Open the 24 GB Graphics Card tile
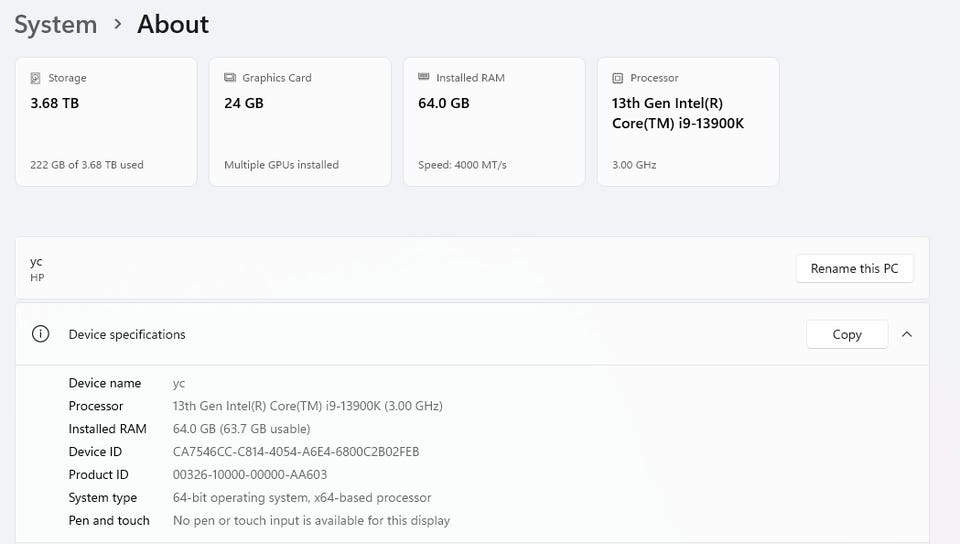The width and height of the screenshot is (960, 544). pyautogui.click(x=300, y=122)
